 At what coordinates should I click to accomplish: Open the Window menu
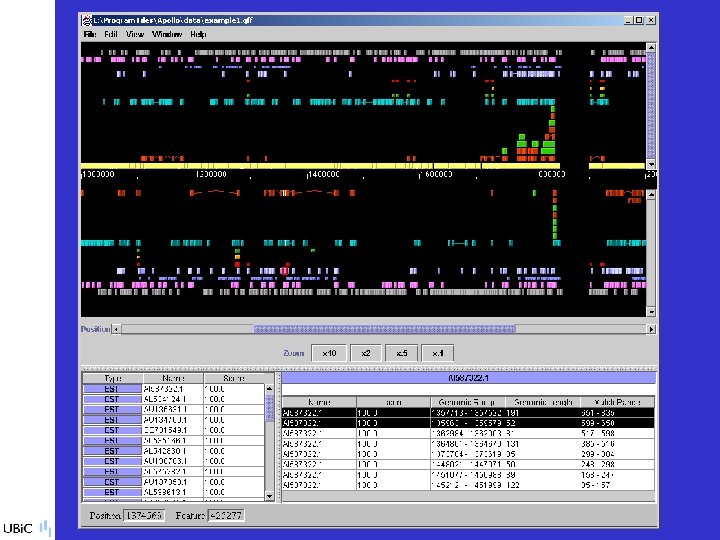point(167,34)
